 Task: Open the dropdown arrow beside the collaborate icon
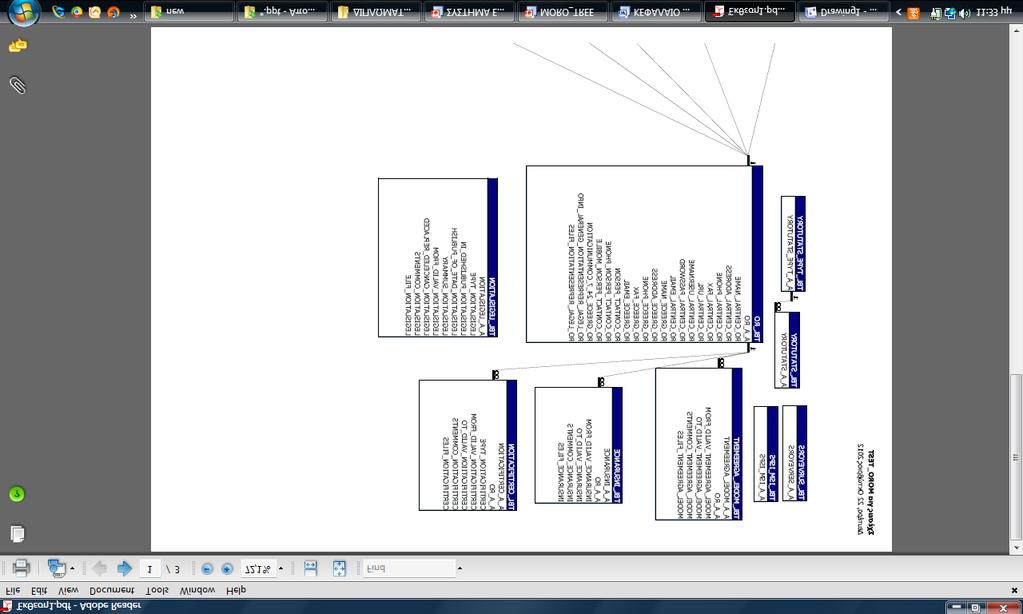coord(72,568)
